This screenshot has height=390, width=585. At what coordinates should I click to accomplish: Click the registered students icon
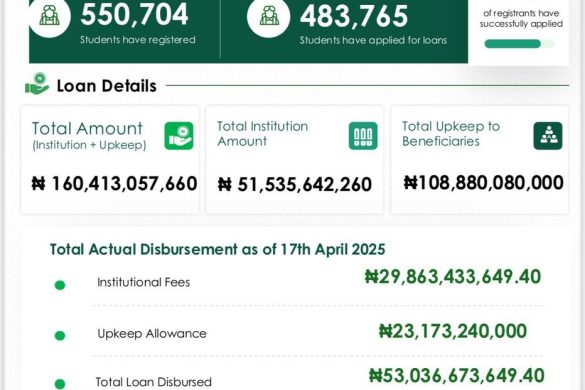(x=50, y=16)
